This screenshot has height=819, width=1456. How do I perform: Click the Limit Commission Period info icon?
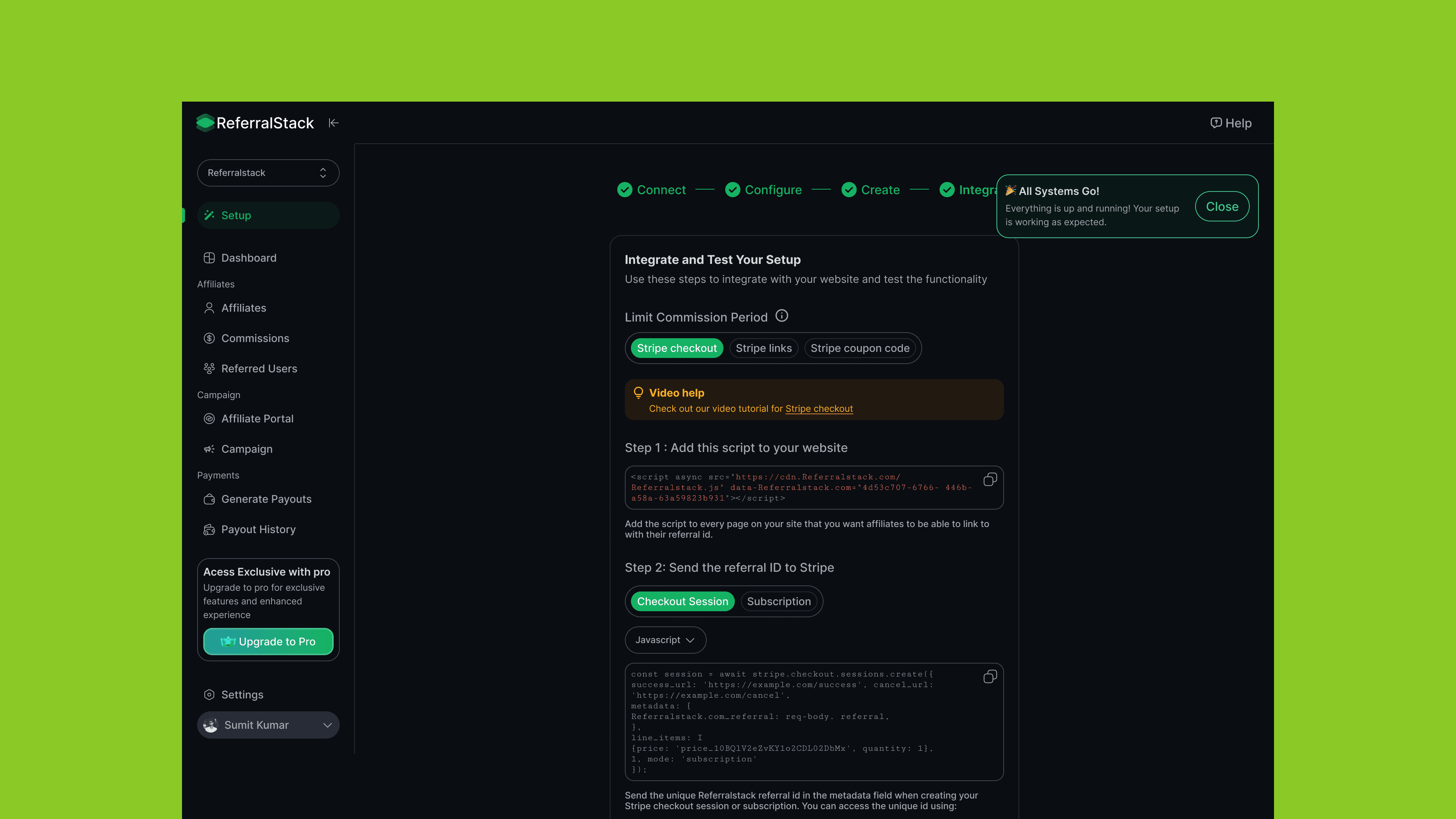point(781,316)
